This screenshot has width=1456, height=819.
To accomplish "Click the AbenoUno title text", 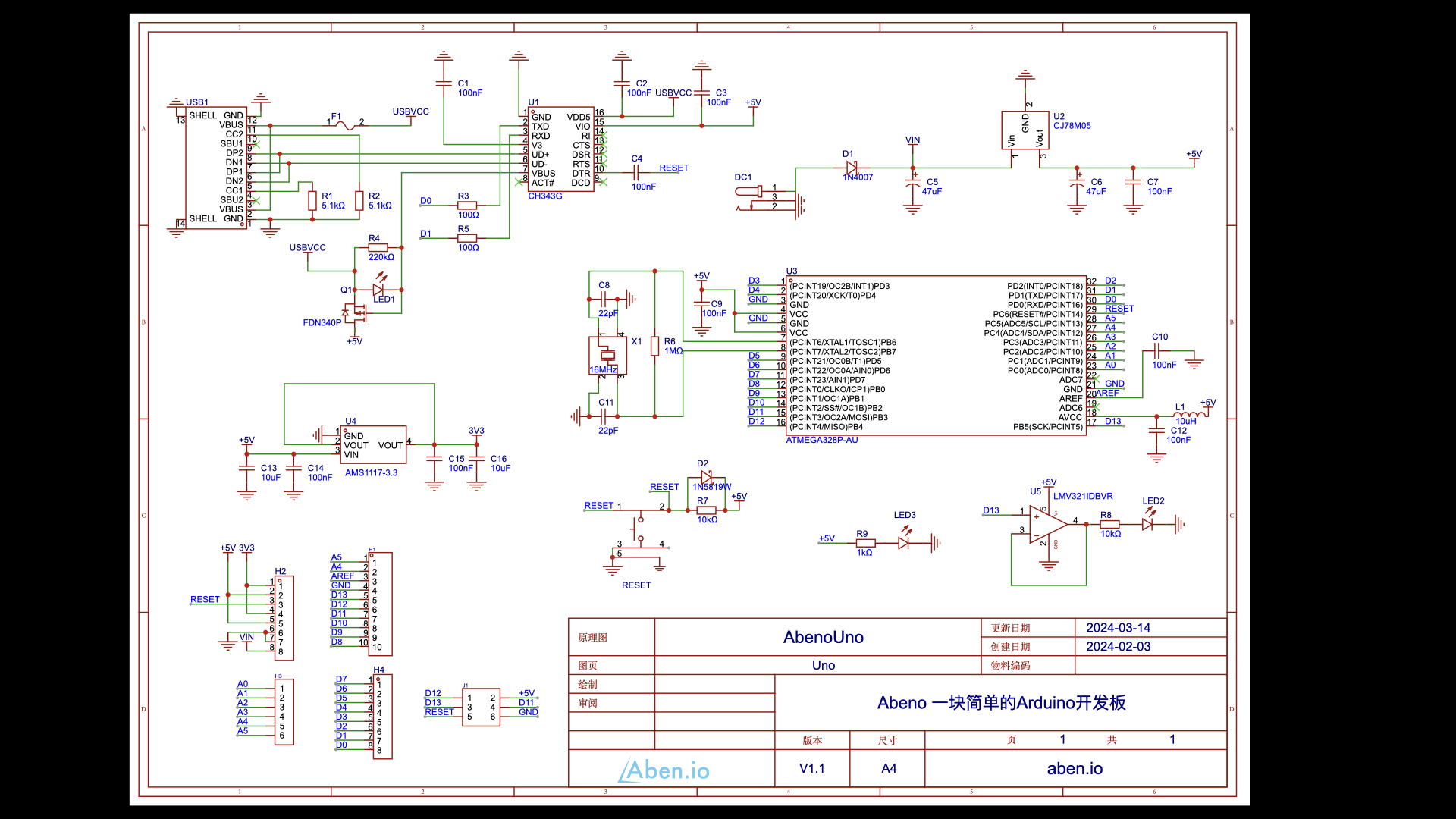I will coord(823,637).
